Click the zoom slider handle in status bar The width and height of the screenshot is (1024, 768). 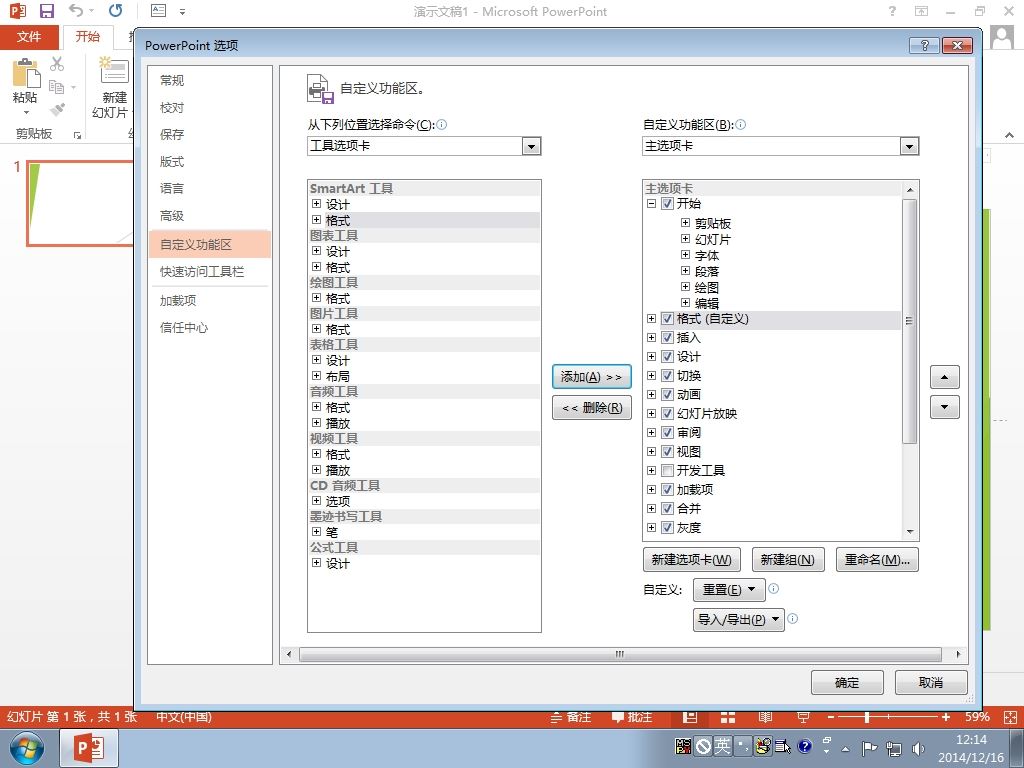867,717
